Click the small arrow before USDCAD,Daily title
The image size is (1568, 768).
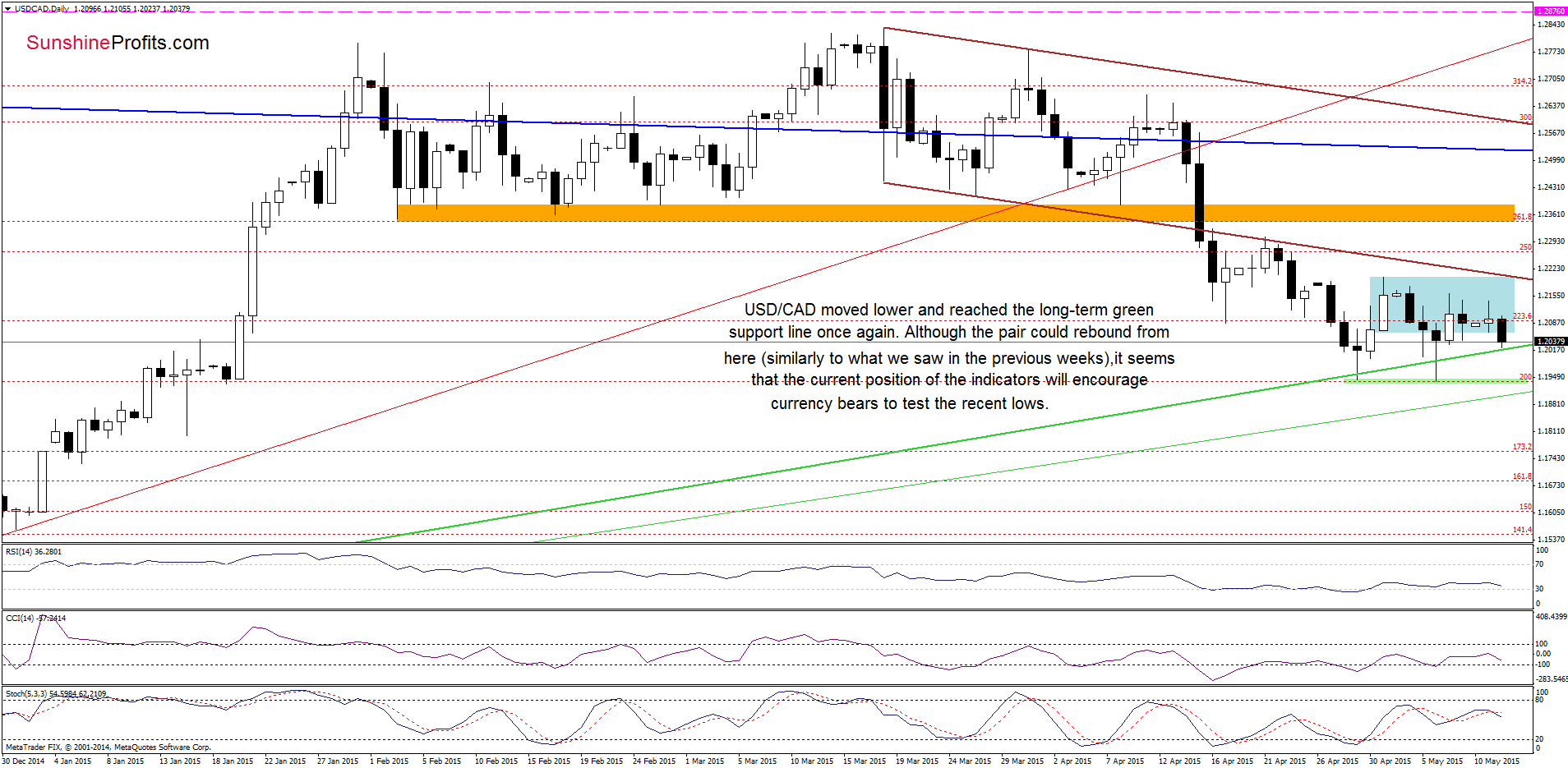pos(7,9)
